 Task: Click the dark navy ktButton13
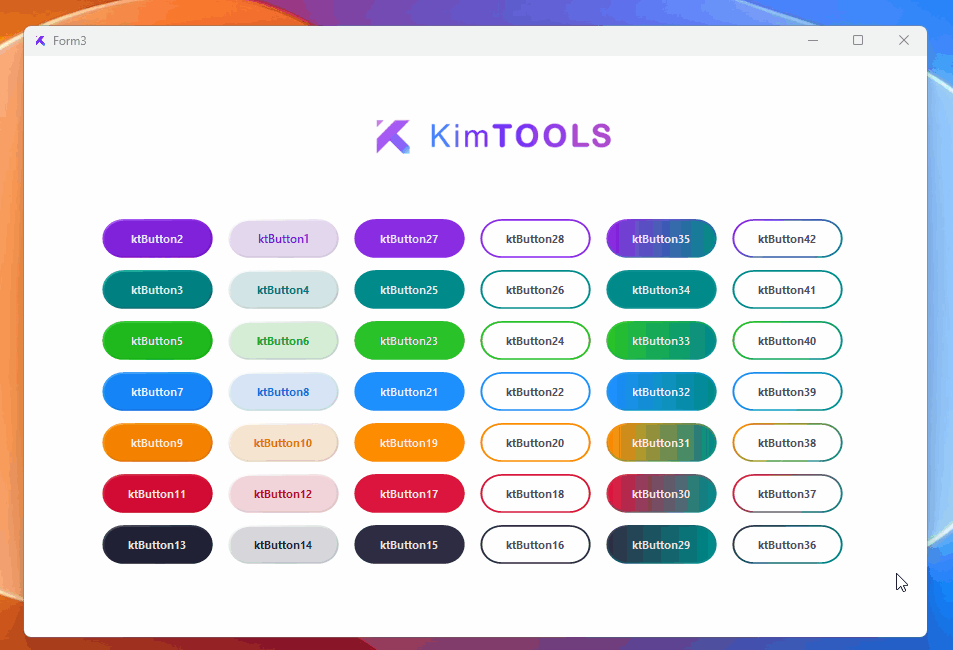[x=157, y=545]
